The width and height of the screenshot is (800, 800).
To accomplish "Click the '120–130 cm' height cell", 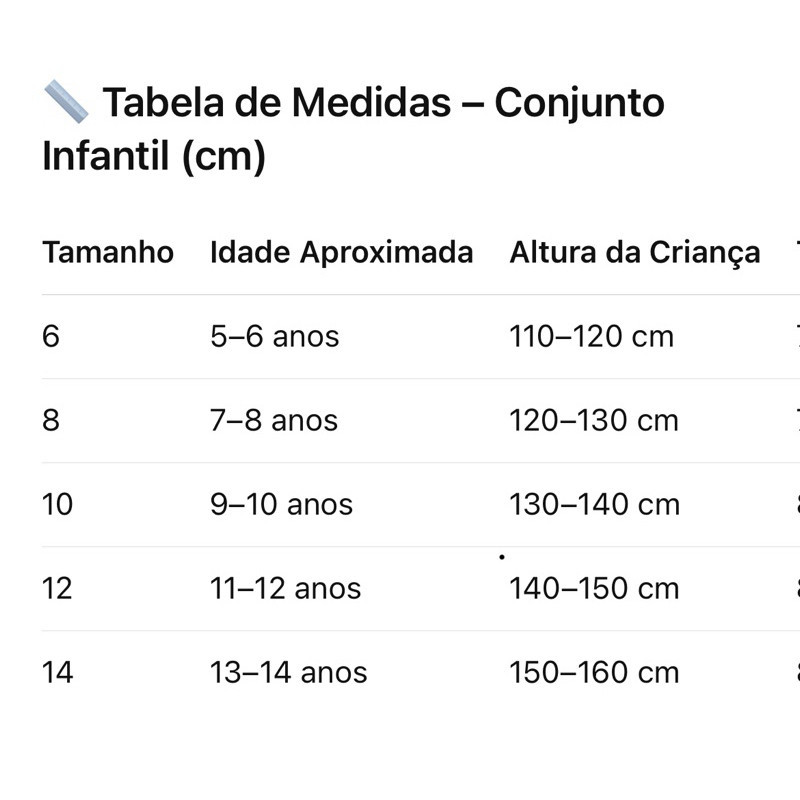I will pyautogui.click(x=594, y=421).
